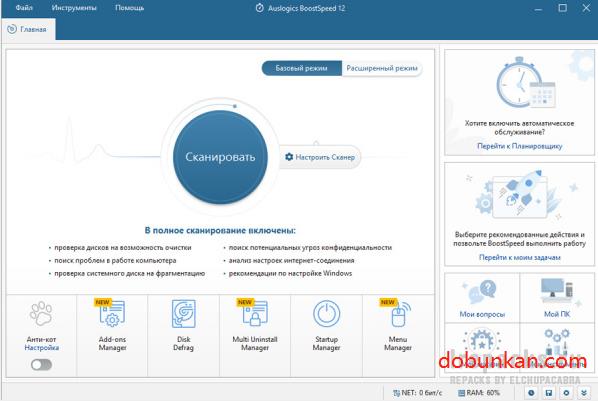Open Мои вопросы tile
The height and width of the screenshot is (401, 598).
point(482,298)
